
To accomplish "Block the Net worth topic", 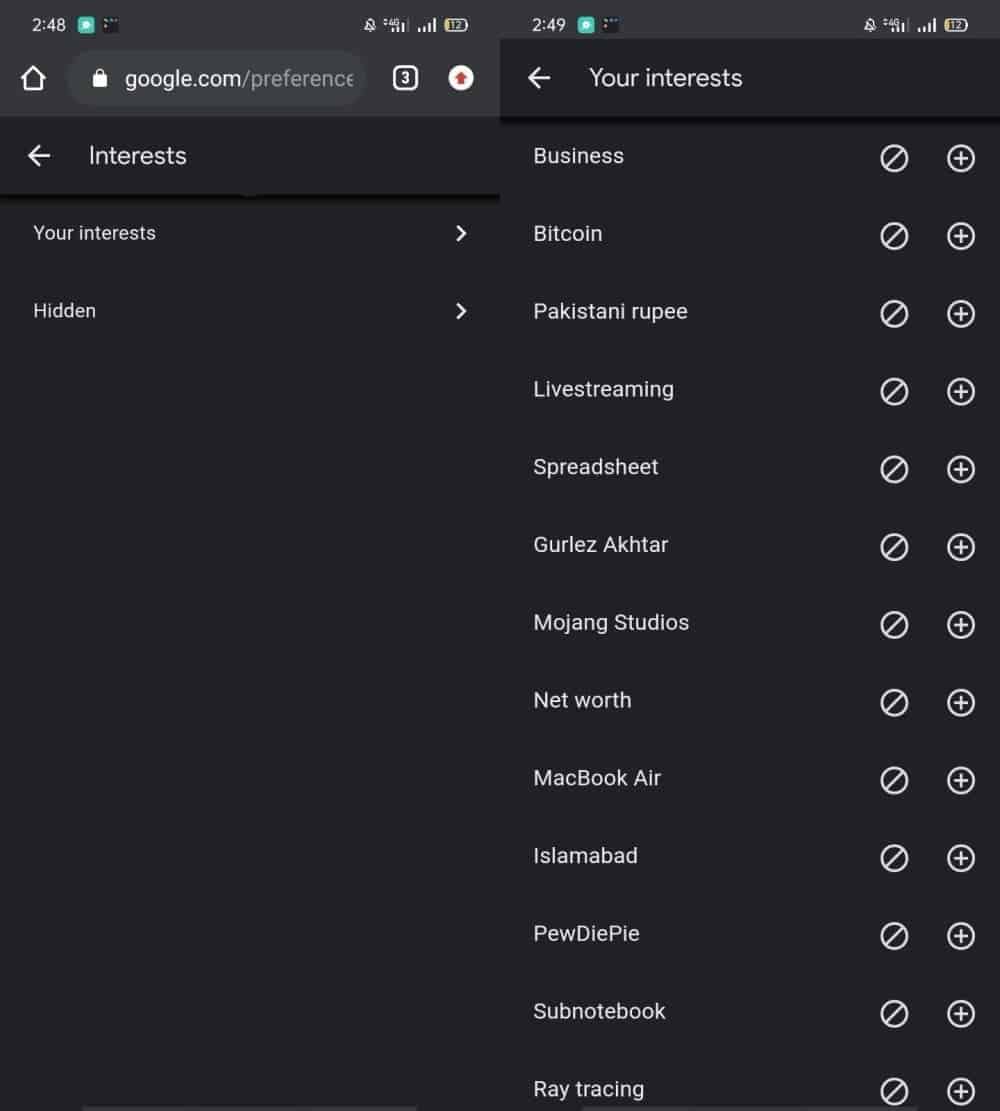I will pos(894,703).
